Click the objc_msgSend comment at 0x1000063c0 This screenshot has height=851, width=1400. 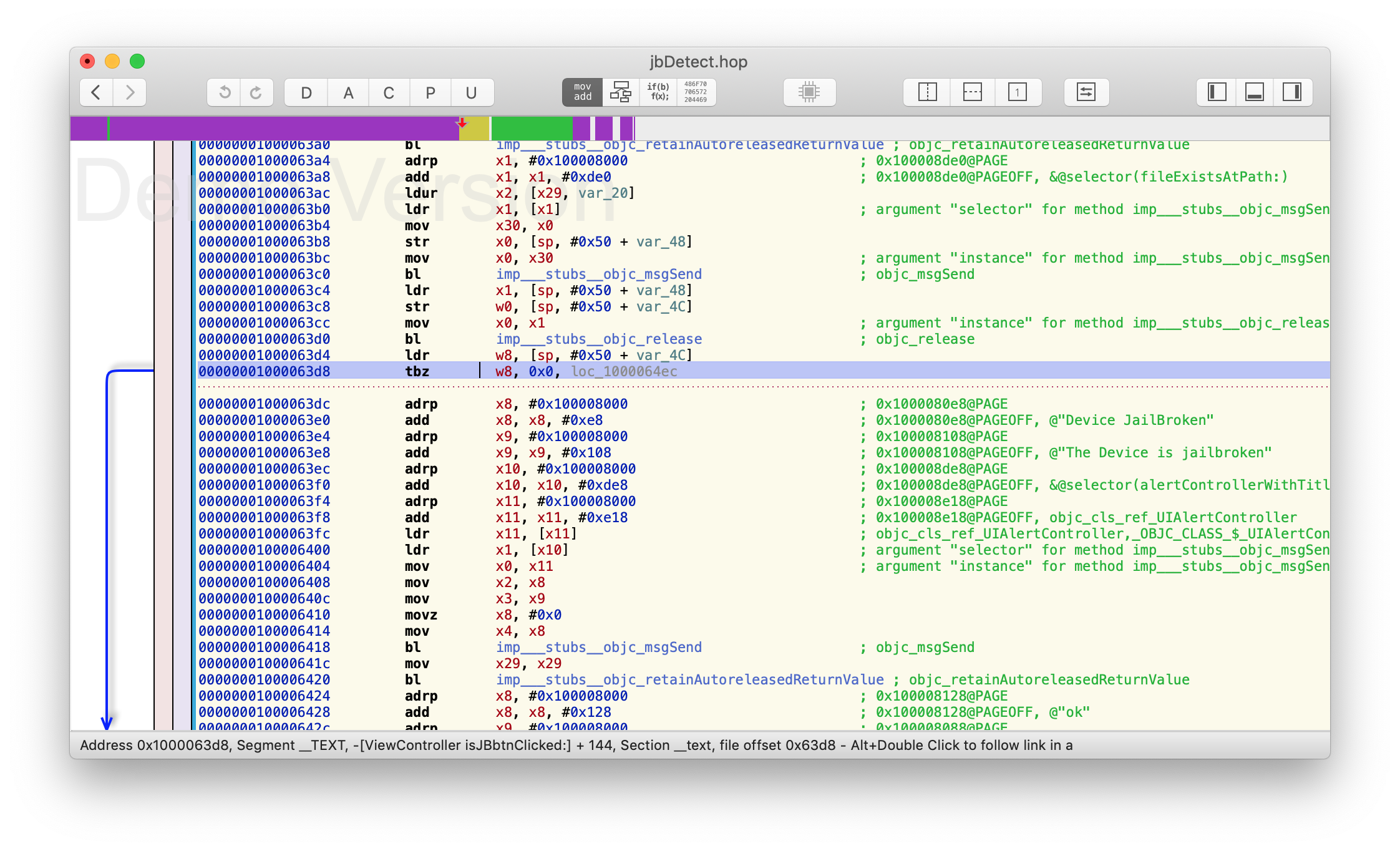(x=925, y=274)
